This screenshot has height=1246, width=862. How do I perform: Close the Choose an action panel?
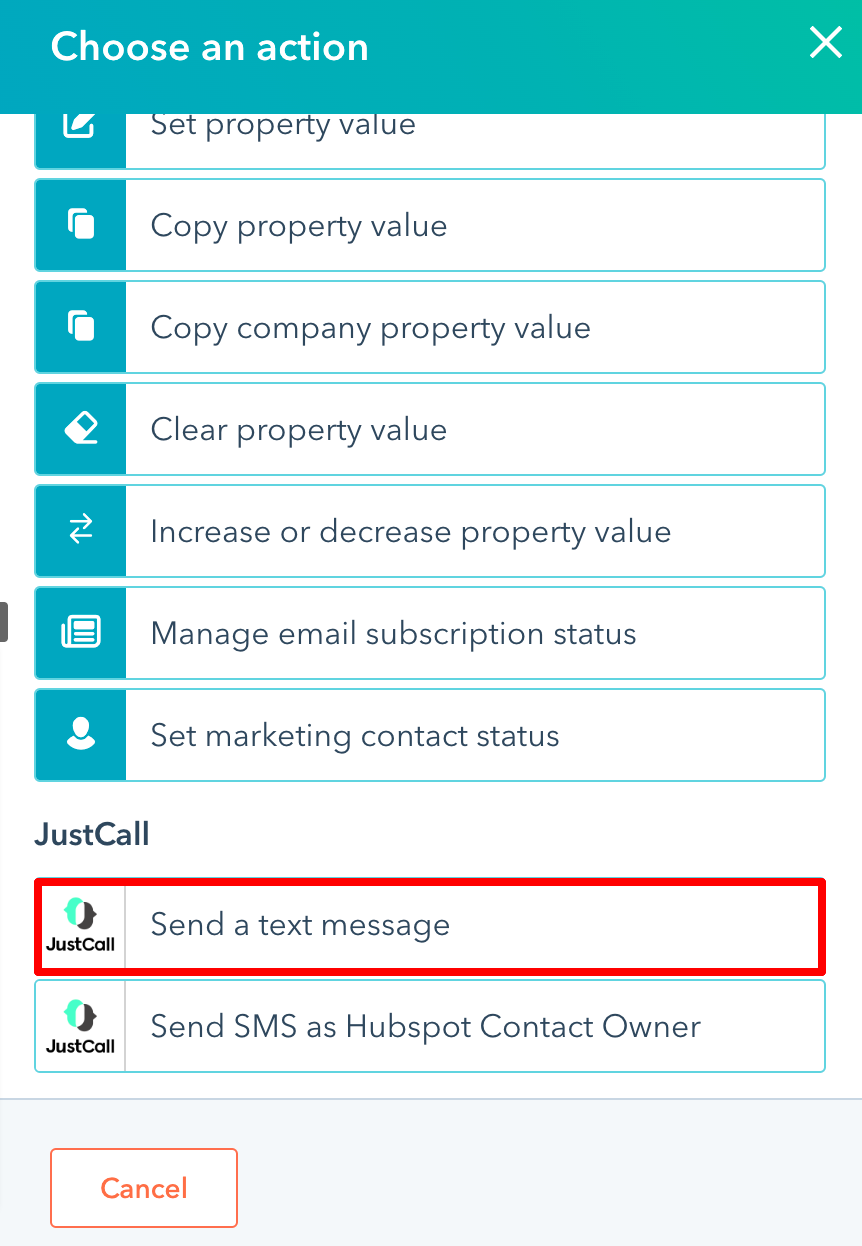point(826,43)
